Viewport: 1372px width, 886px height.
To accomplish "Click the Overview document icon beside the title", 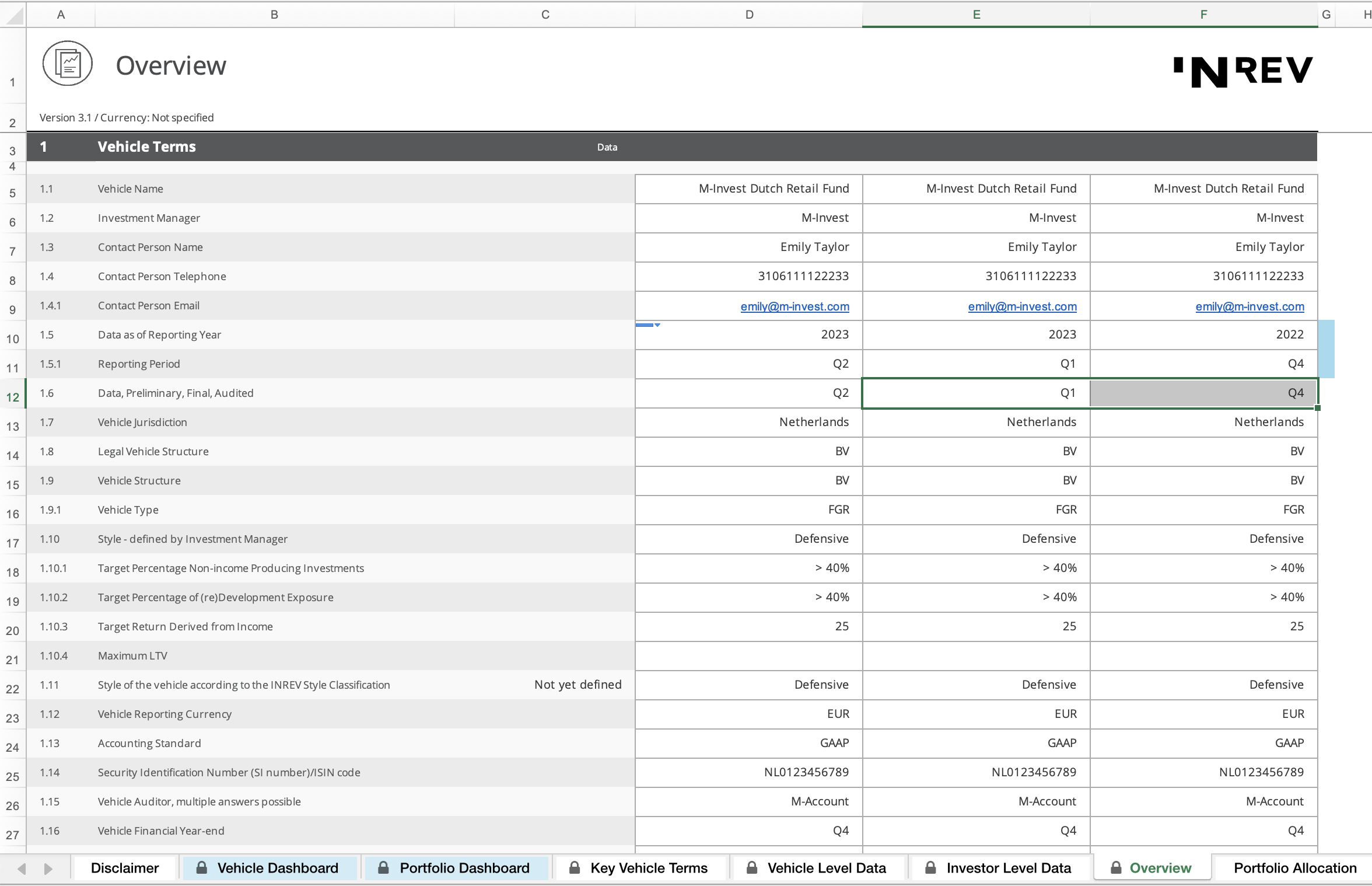I will click(x=67, y=64).
